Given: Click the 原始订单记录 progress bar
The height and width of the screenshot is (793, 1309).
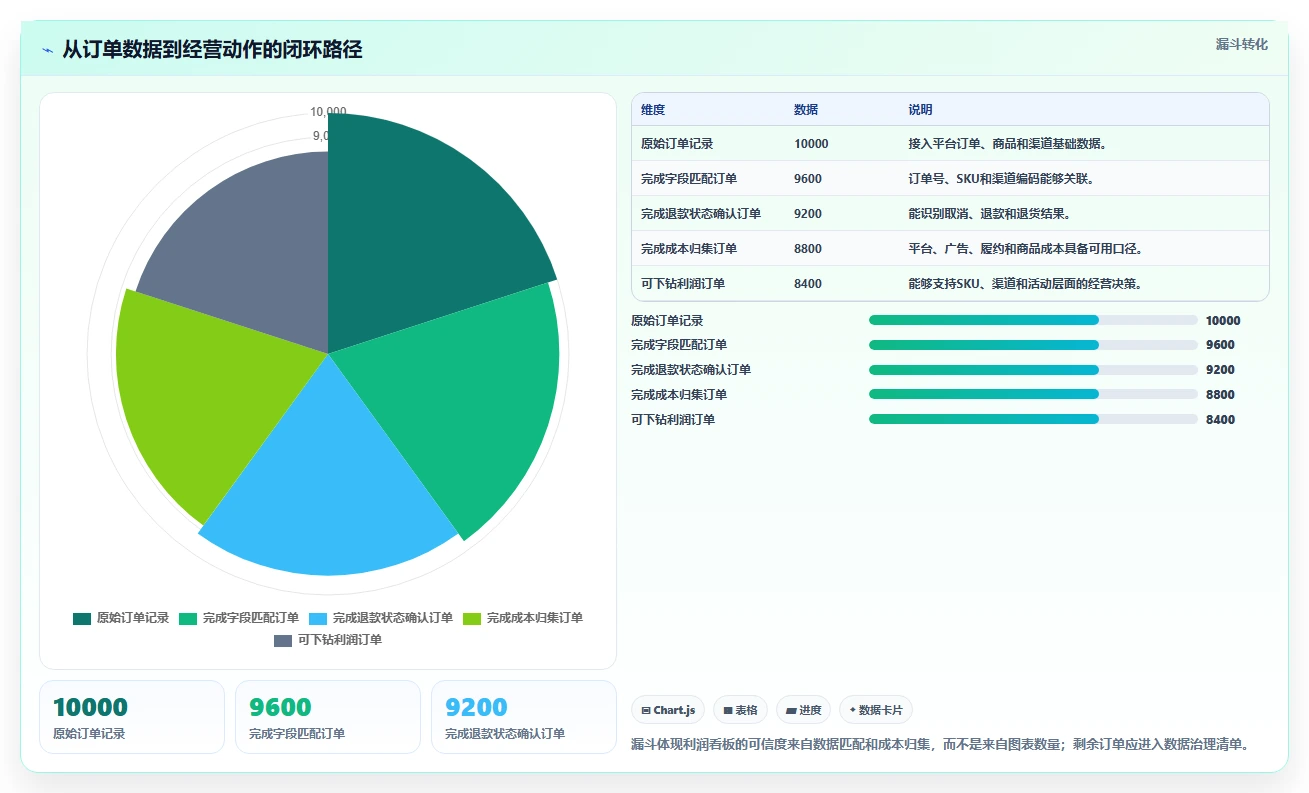Looking at the screenshot, I should point(1033,320).
